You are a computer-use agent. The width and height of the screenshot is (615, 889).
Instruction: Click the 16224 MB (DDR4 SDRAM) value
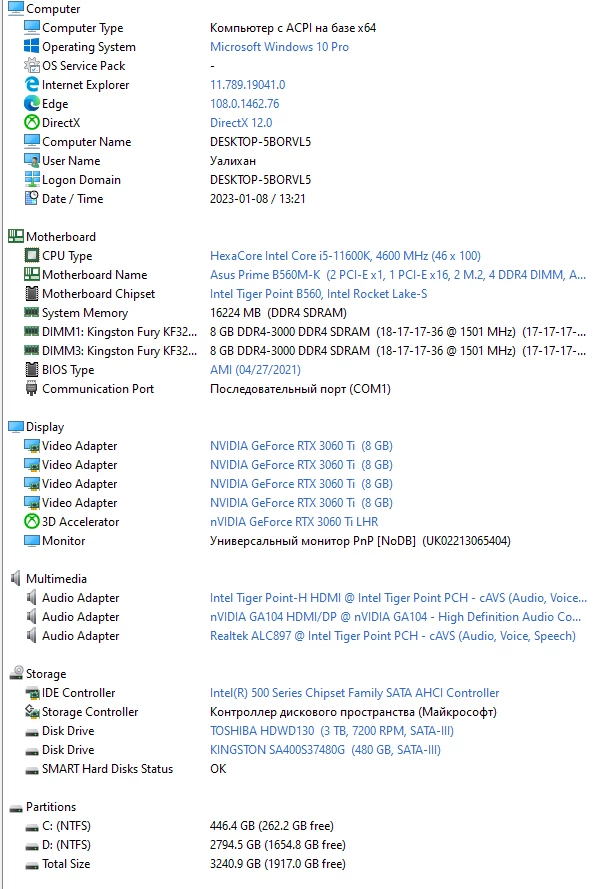point(278,312)
